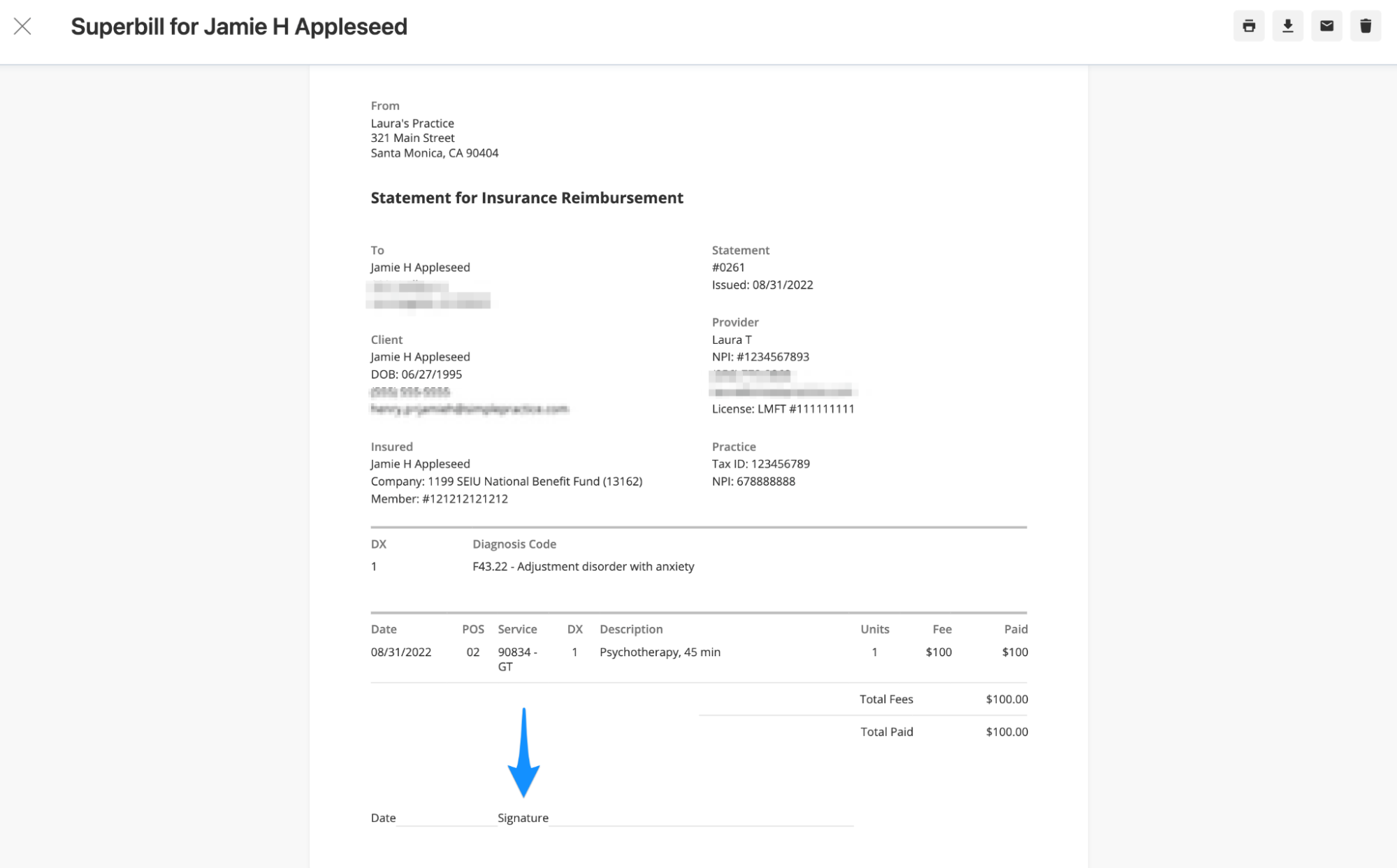Select the printer icon in the toolbar
The image size is (1397, 868).
click(x=1249, y=25)
